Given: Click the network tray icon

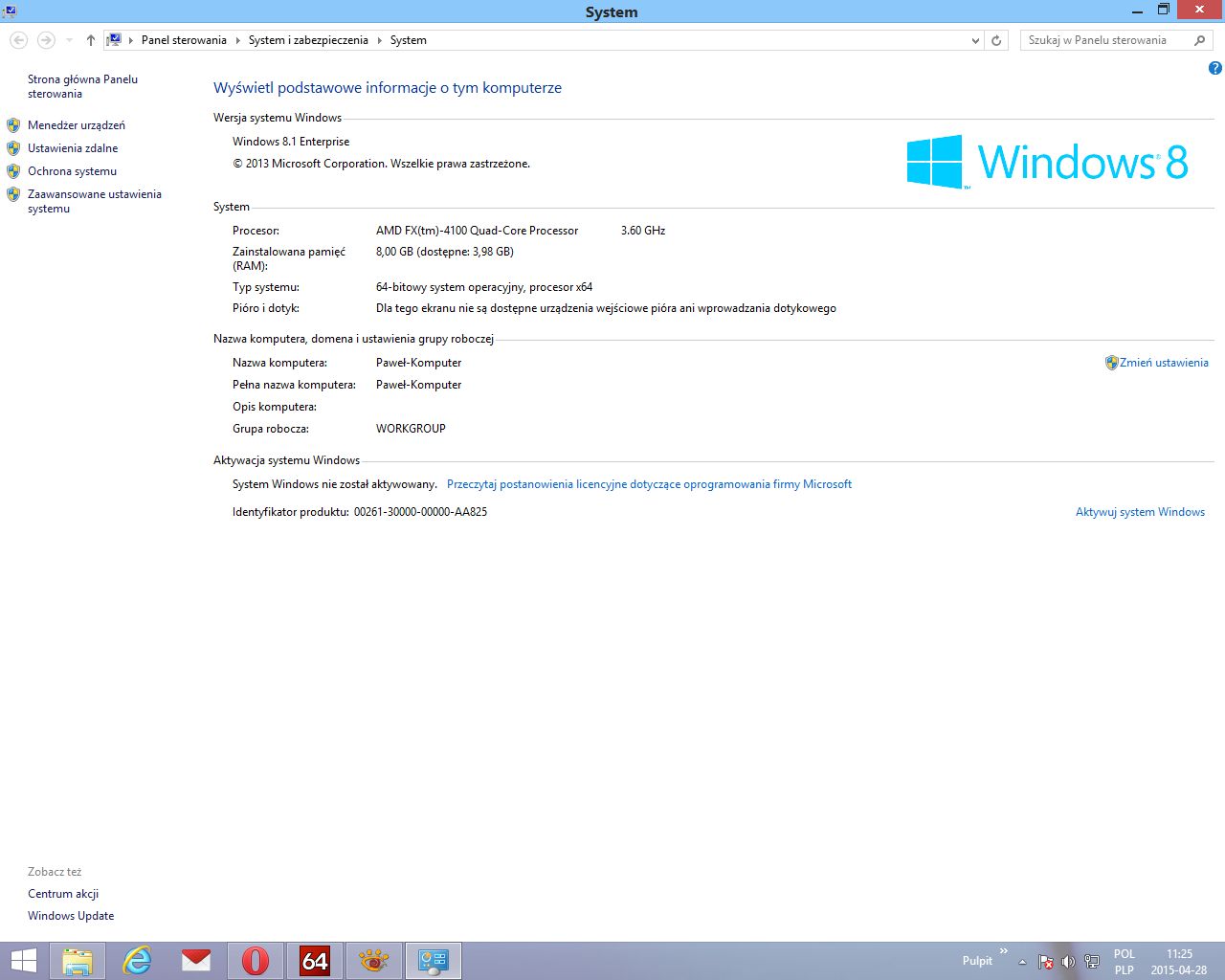Looking at the screenshot, I should coord(1091,962).
